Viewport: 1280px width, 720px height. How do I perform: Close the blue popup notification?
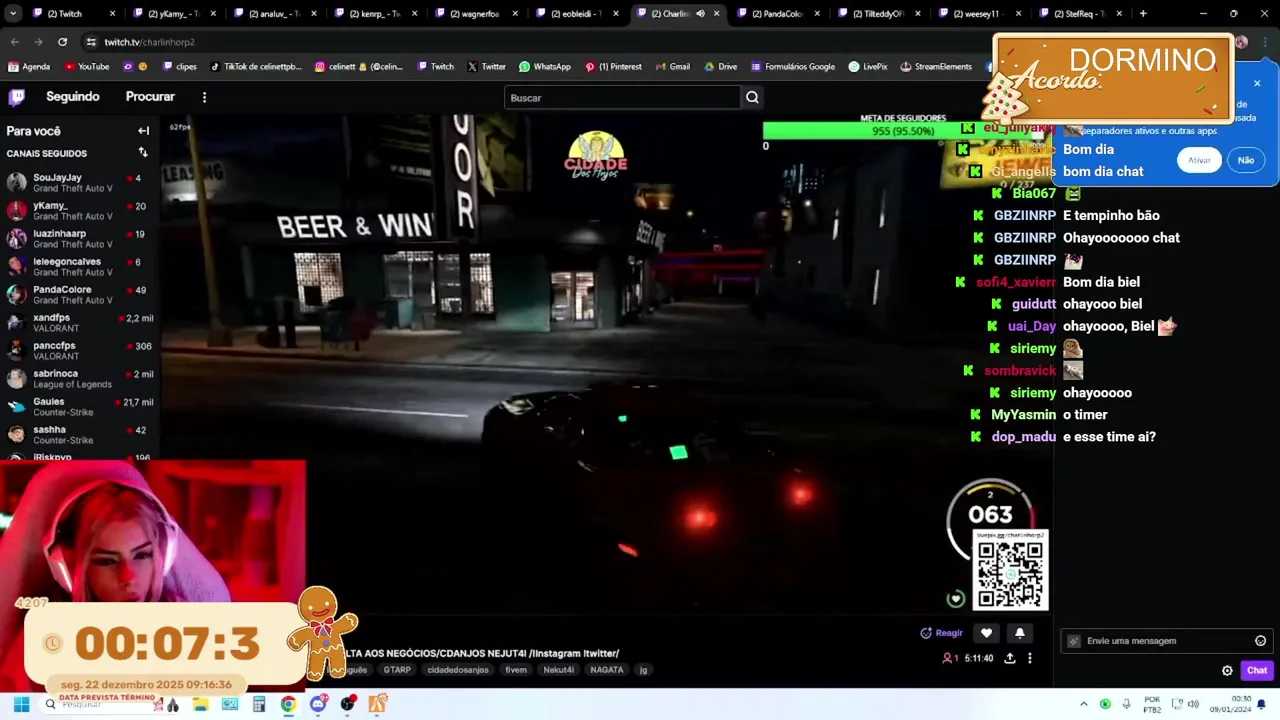1257,83
